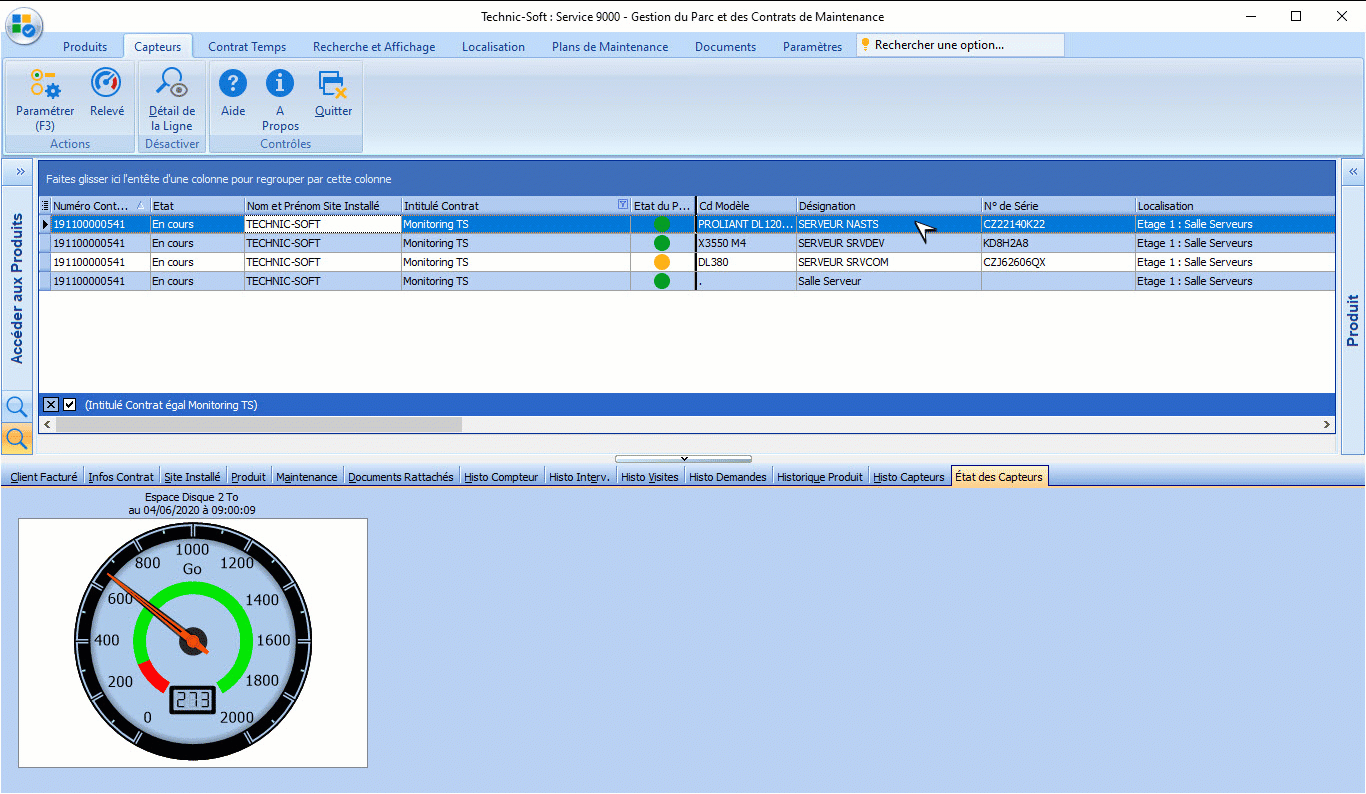Select the Salle Serveur designation cell
Viewport: 1366px width, 794px height.
(889, 281)
